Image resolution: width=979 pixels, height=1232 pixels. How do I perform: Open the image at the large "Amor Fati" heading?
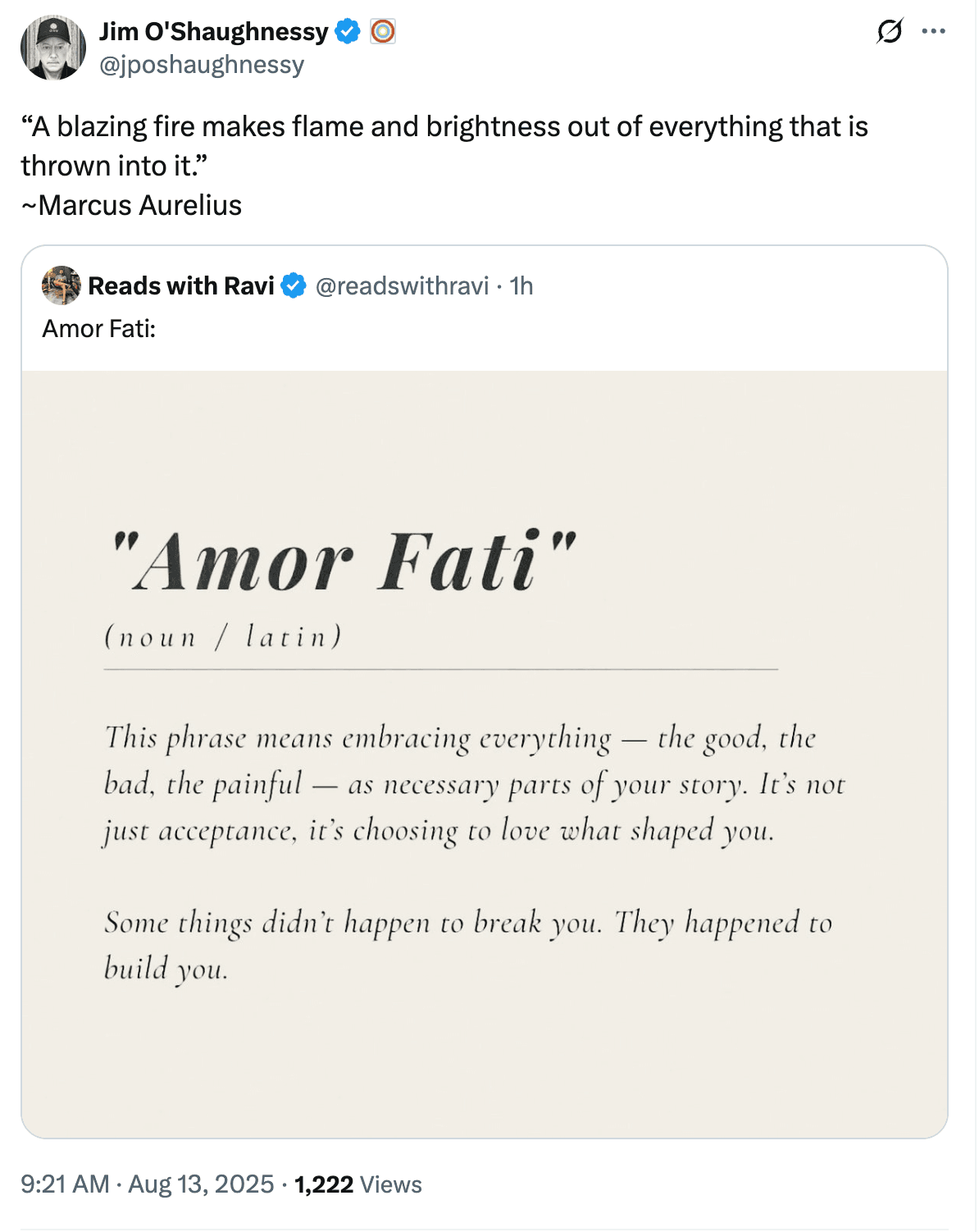click(343, 563)
